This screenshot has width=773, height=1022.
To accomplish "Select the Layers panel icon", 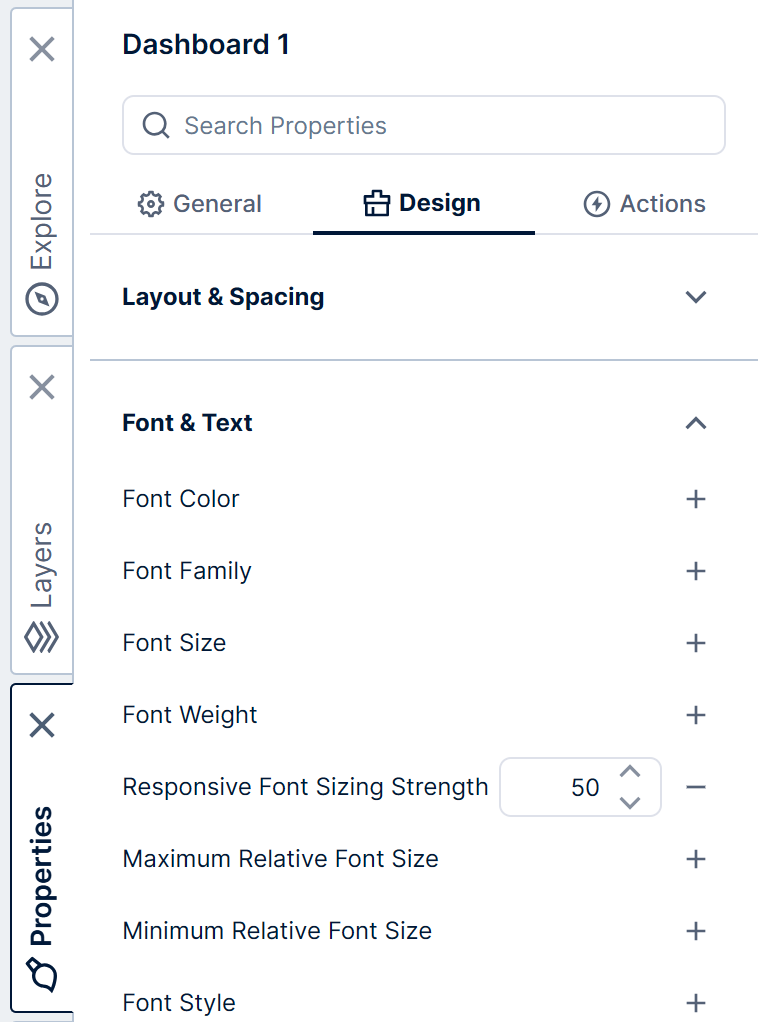I will point(42,637).
